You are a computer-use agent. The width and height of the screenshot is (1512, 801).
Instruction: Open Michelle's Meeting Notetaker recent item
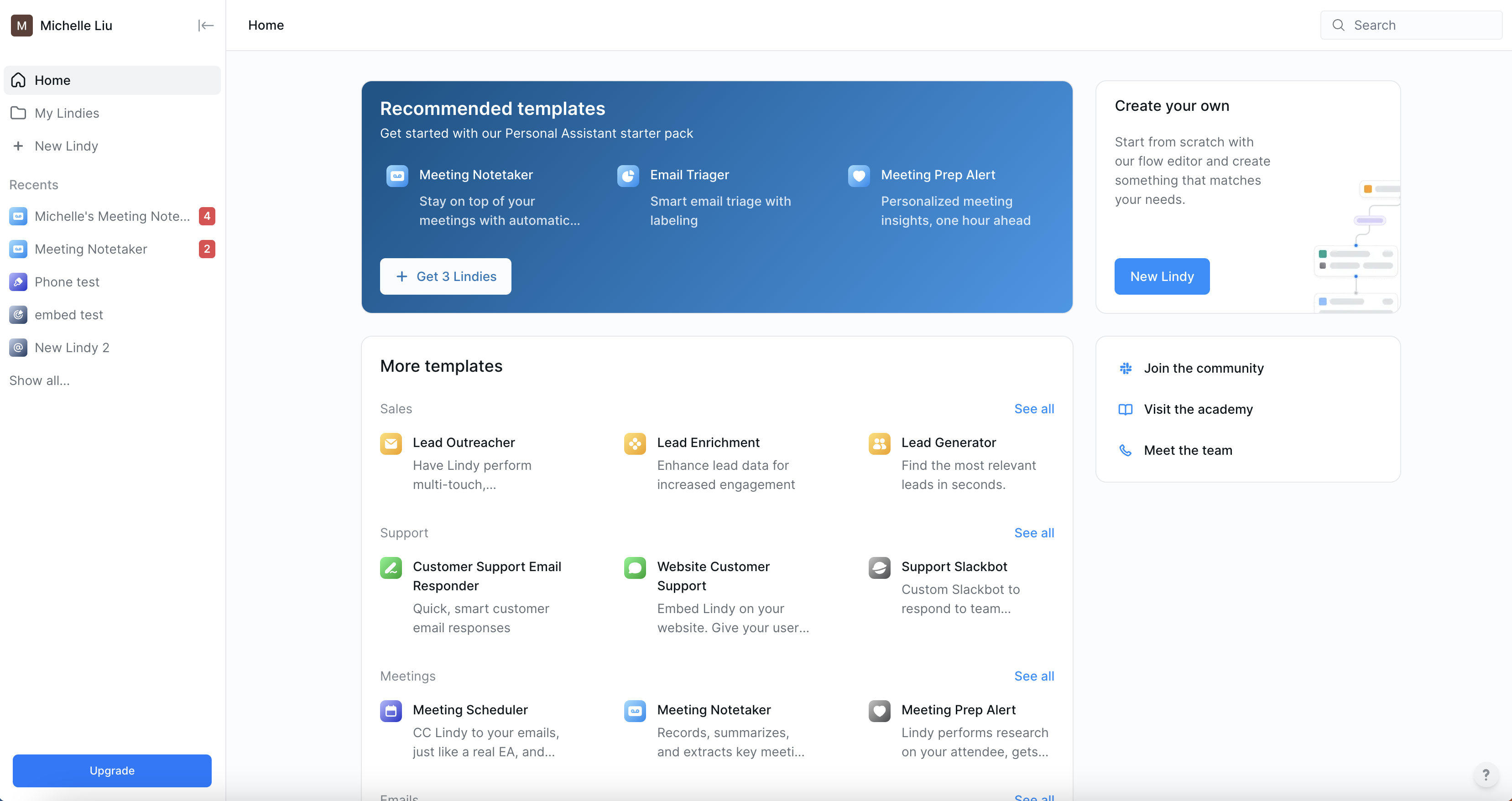click(x=111, y=217)
